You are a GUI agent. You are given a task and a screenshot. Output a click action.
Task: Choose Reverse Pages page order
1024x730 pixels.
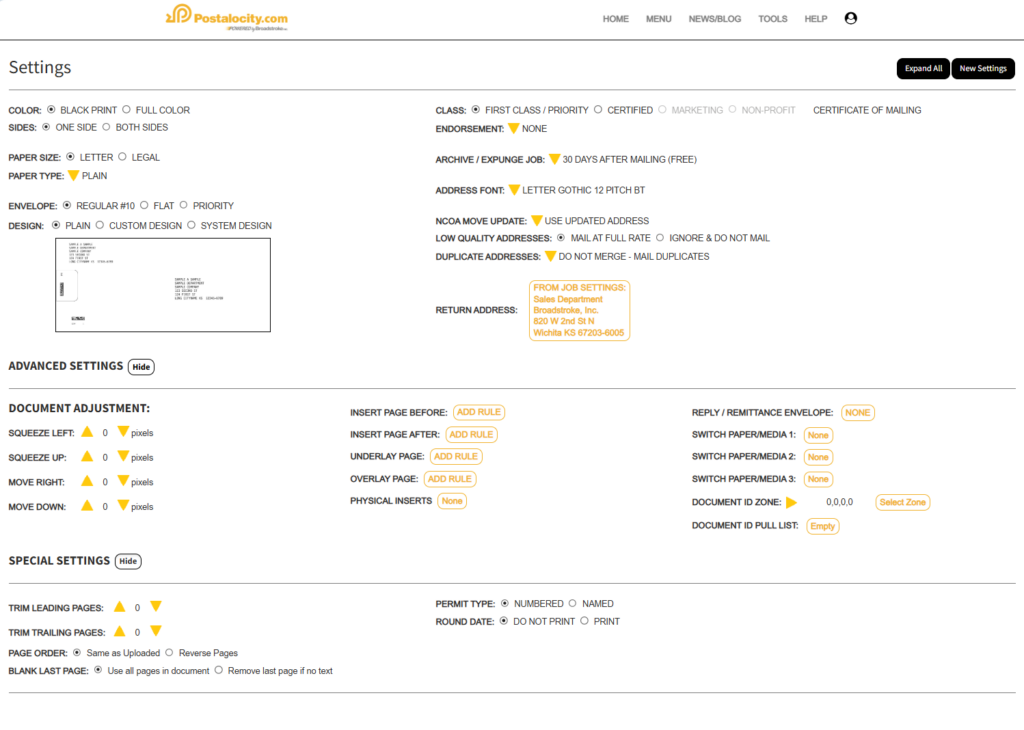point(169,652)
